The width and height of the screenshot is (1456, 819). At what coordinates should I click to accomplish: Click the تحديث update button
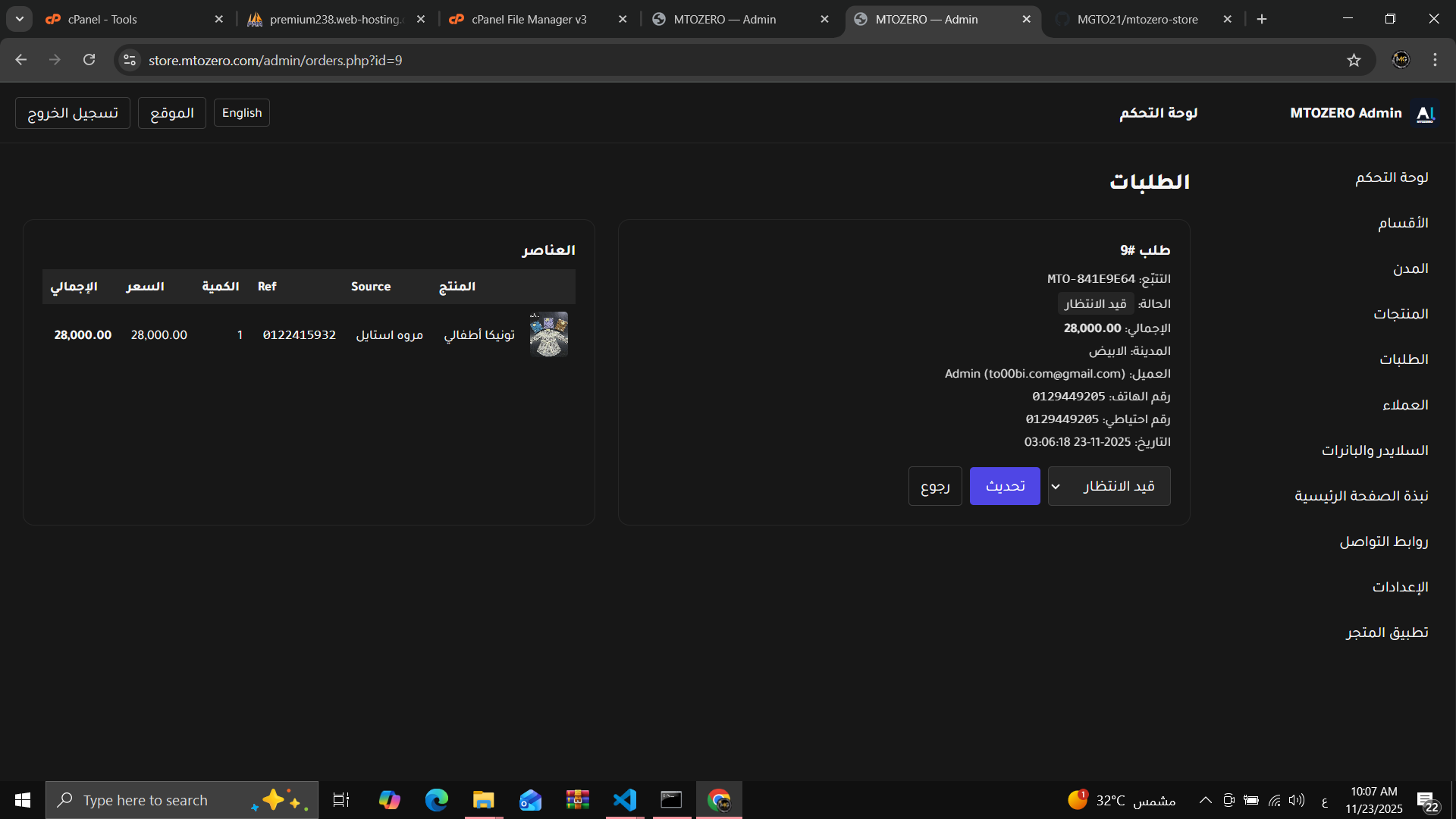[1004, 485]
